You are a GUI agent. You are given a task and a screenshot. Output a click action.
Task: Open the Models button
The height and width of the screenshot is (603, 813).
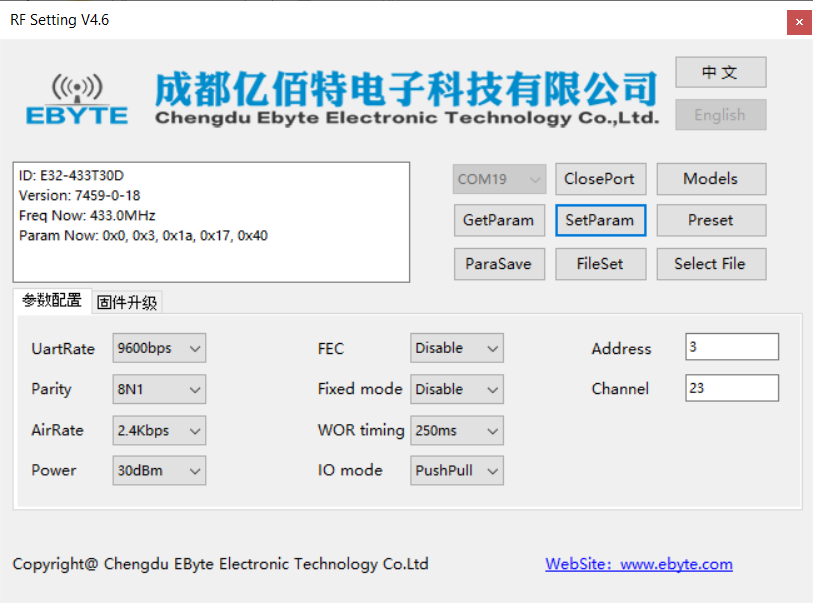click(x=711, y=179)
